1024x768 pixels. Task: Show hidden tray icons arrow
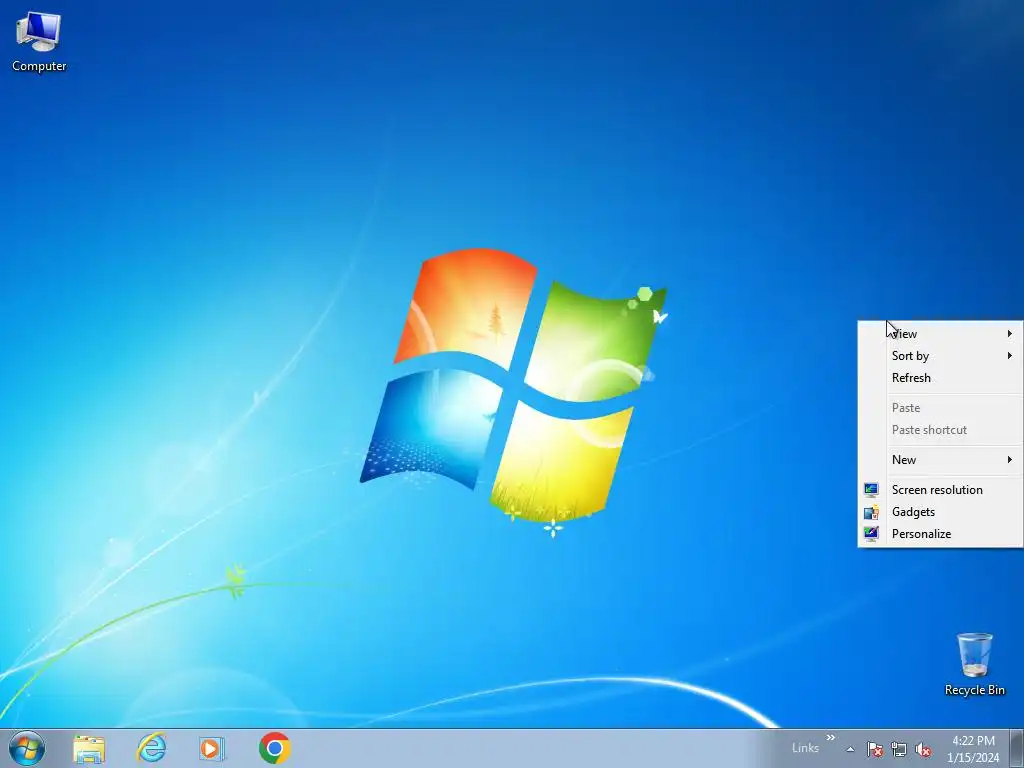click(x=850, y=749)
